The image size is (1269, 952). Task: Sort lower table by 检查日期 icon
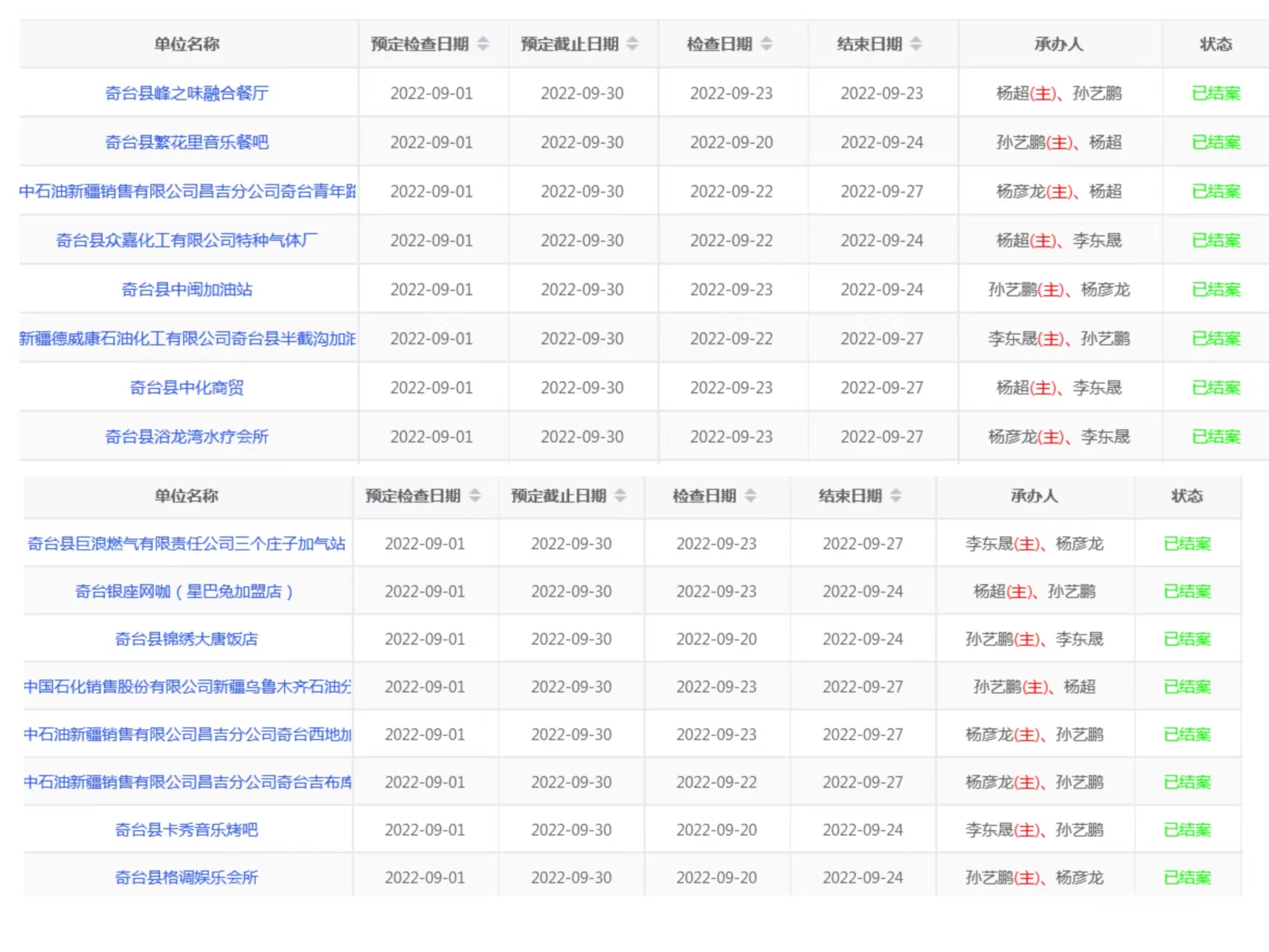pyautogui.click(x=751, y=495)
